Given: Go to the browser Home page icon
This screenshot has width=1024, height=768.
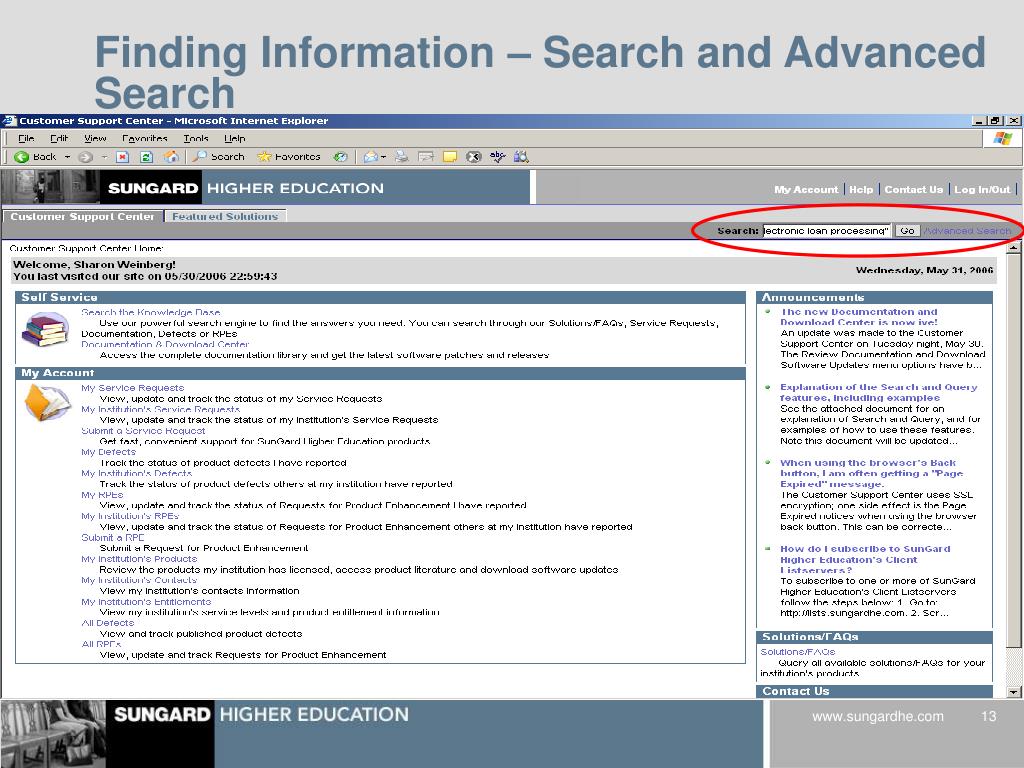Looking at the screenshot, I should pyautogui.click(x=171, y=157).
